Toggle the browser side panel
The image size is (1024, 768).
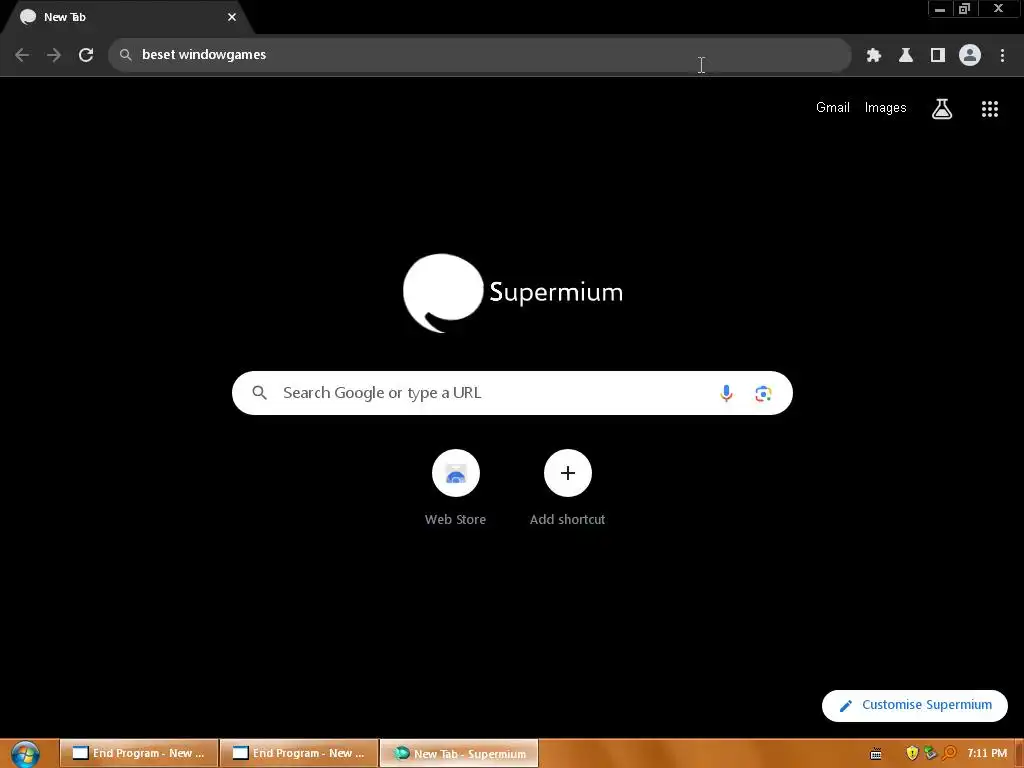click(x=938, y=55)
